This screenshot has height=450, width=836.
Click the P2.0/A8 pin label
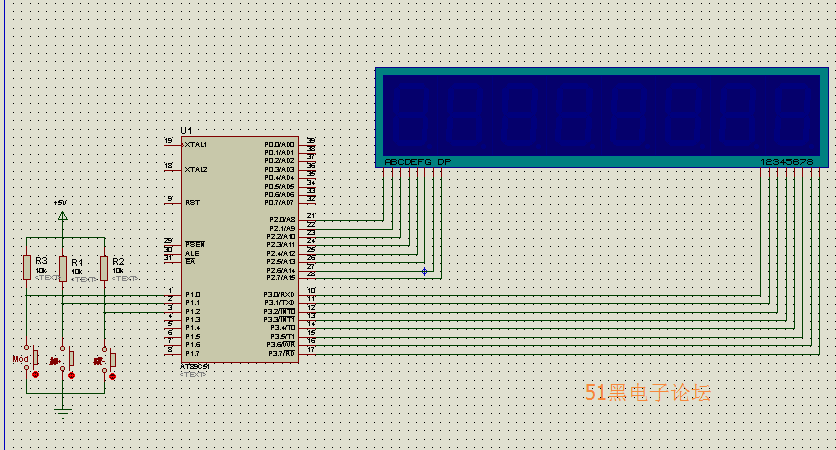point(282,220)
